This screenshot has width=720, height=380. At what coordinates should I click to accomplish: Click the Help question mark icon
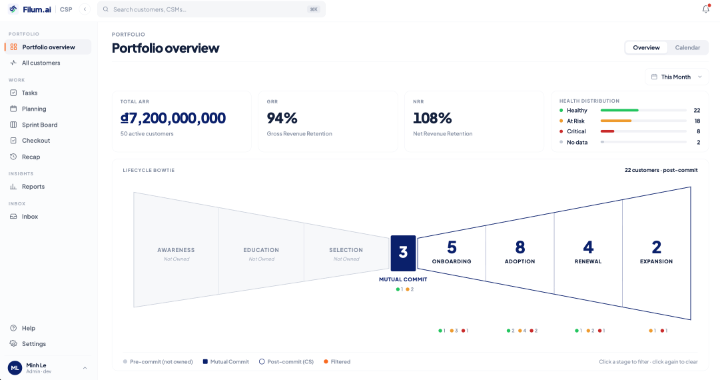[13, 328]
